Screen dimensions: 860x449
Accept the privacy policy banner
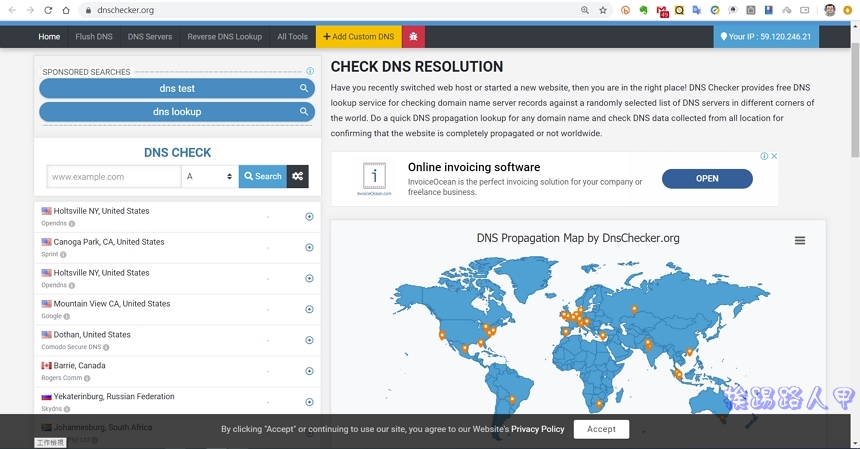coord(601,429)
